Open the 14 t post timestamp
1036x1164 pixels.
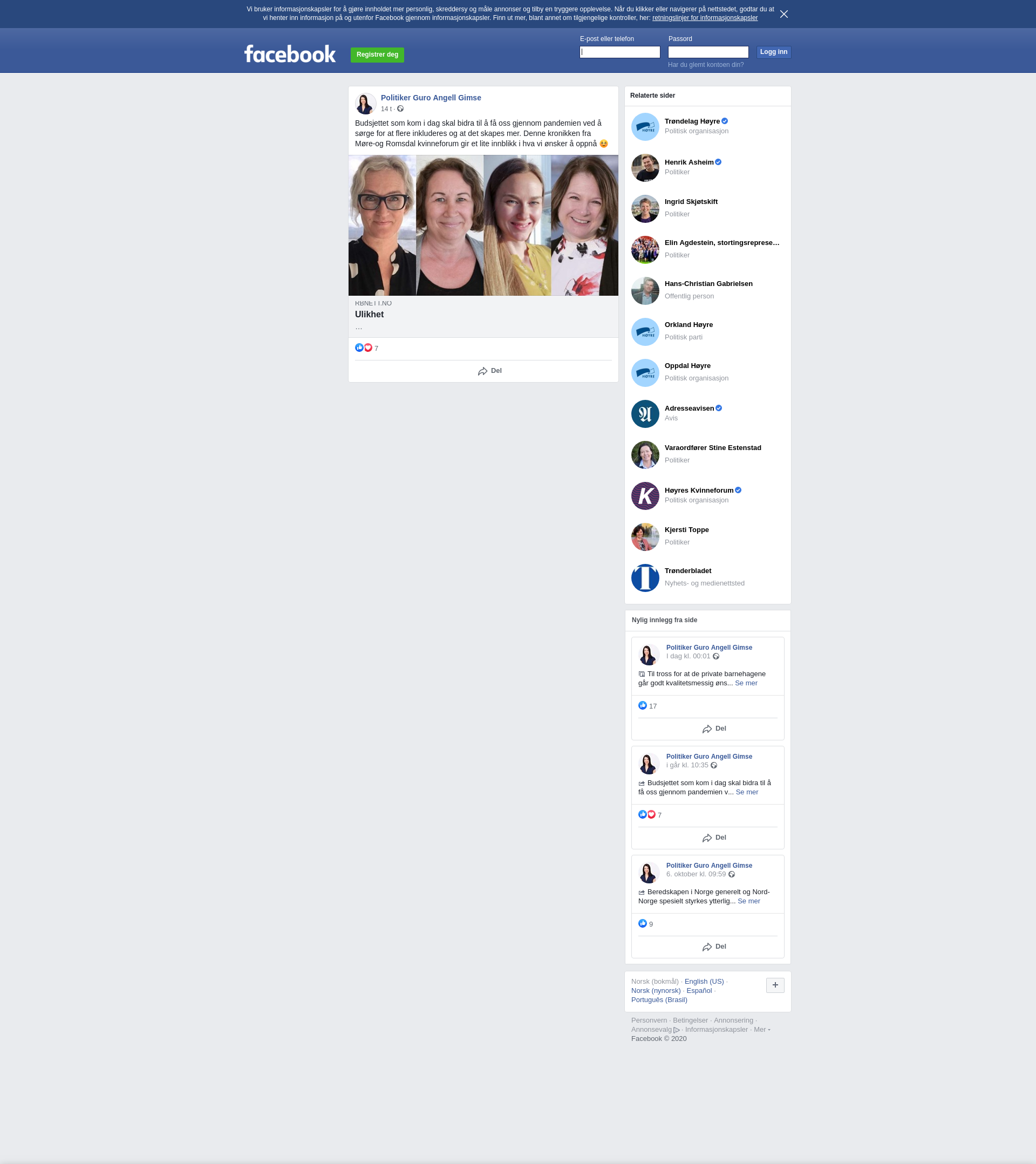386,109
